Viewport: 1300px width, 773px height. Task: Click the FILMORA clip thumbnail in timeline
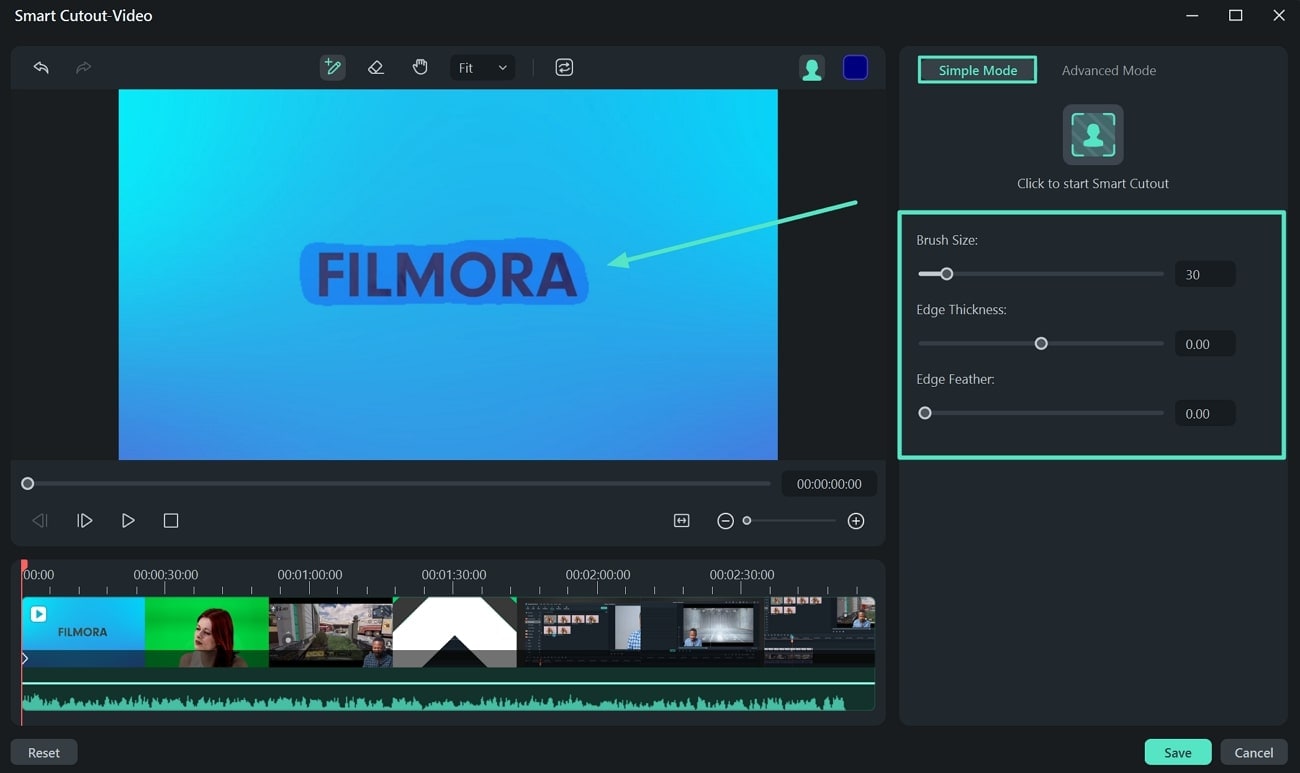[x=83, y=632]
